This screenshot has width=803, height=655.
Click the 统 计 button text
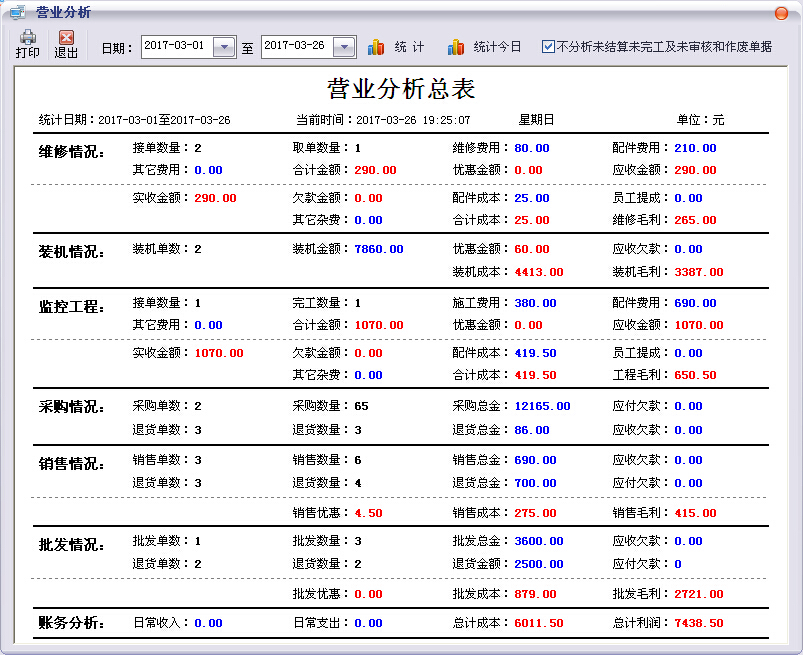click(409, 47)
